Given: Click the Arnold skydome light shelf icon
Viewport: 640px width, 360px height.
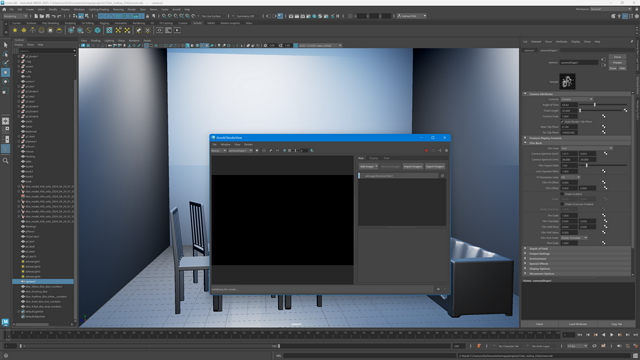Looking at the screenshot, I should tap(41, 30).
